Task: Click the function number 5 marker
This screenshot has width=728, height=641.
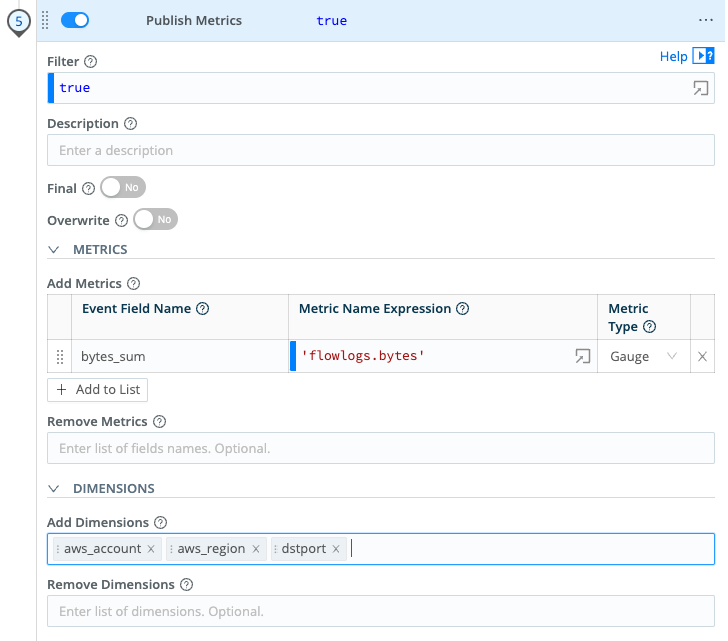Action: 19,21
